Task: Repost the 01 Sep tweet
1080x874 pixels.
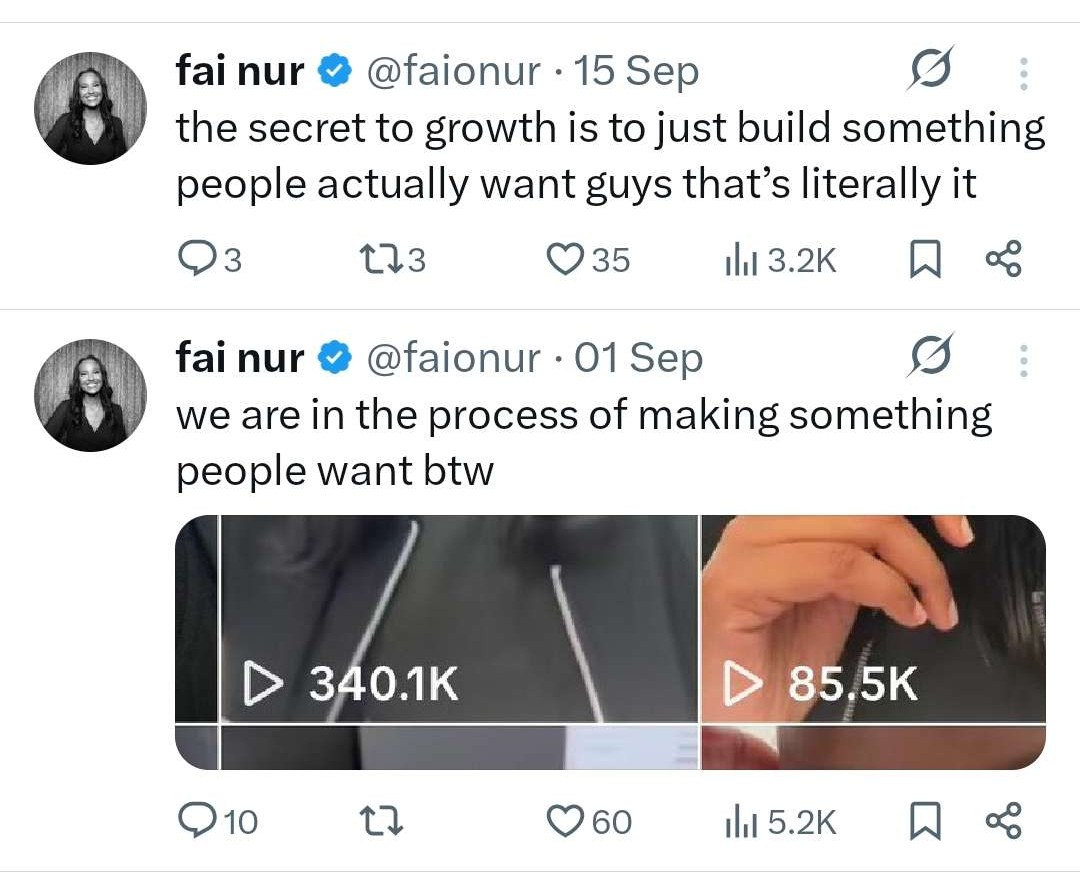Action: [x=382, y=821]
